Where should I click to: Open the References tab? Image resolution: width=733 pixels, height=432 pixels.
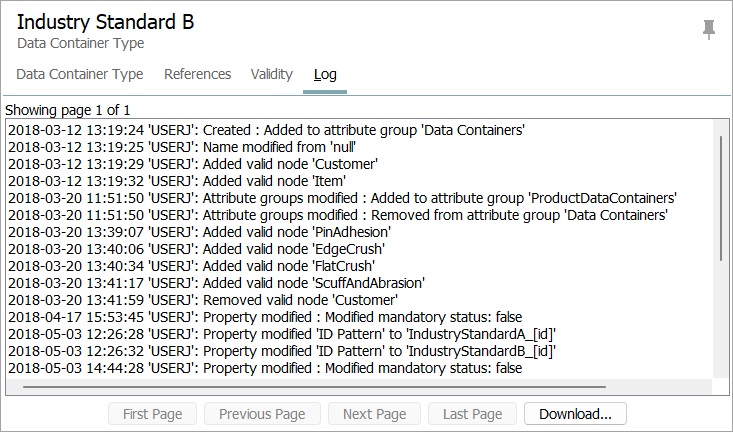[x=197, y=74]
